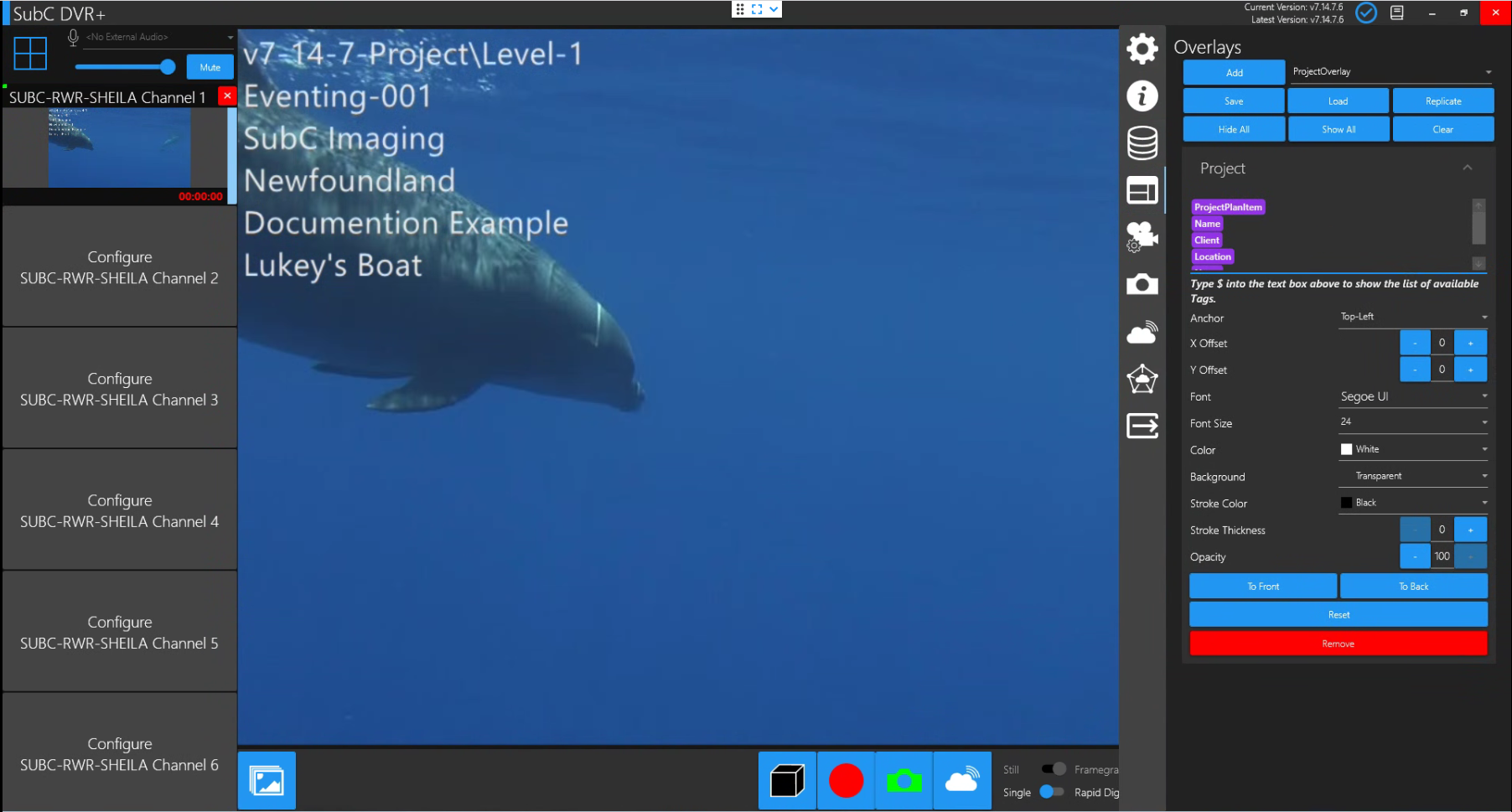Collapse the Project overlay section
The width and height of the screenshot is (1512, 812).
1468,168
